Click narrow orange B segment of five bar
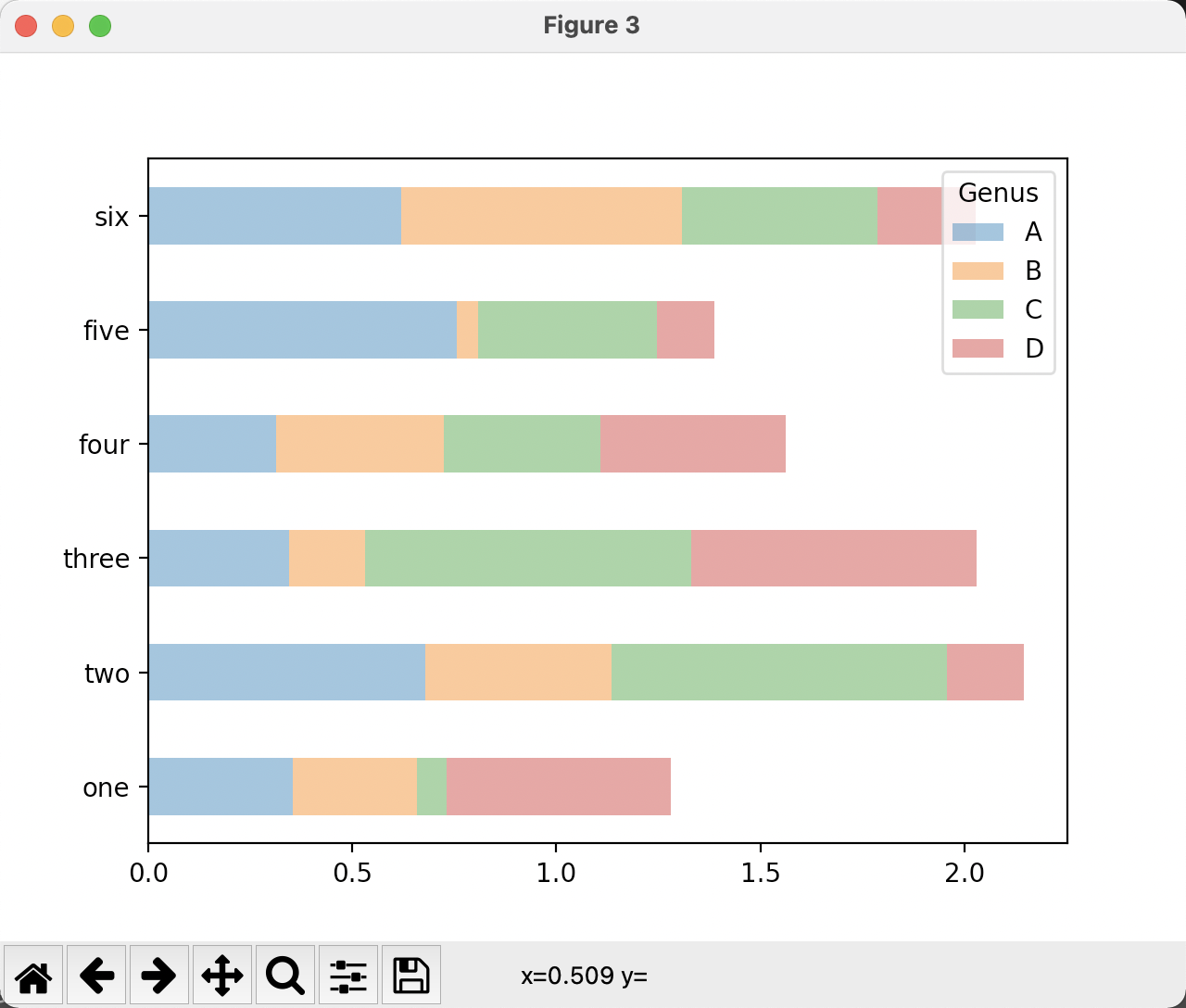 point(467,330)
